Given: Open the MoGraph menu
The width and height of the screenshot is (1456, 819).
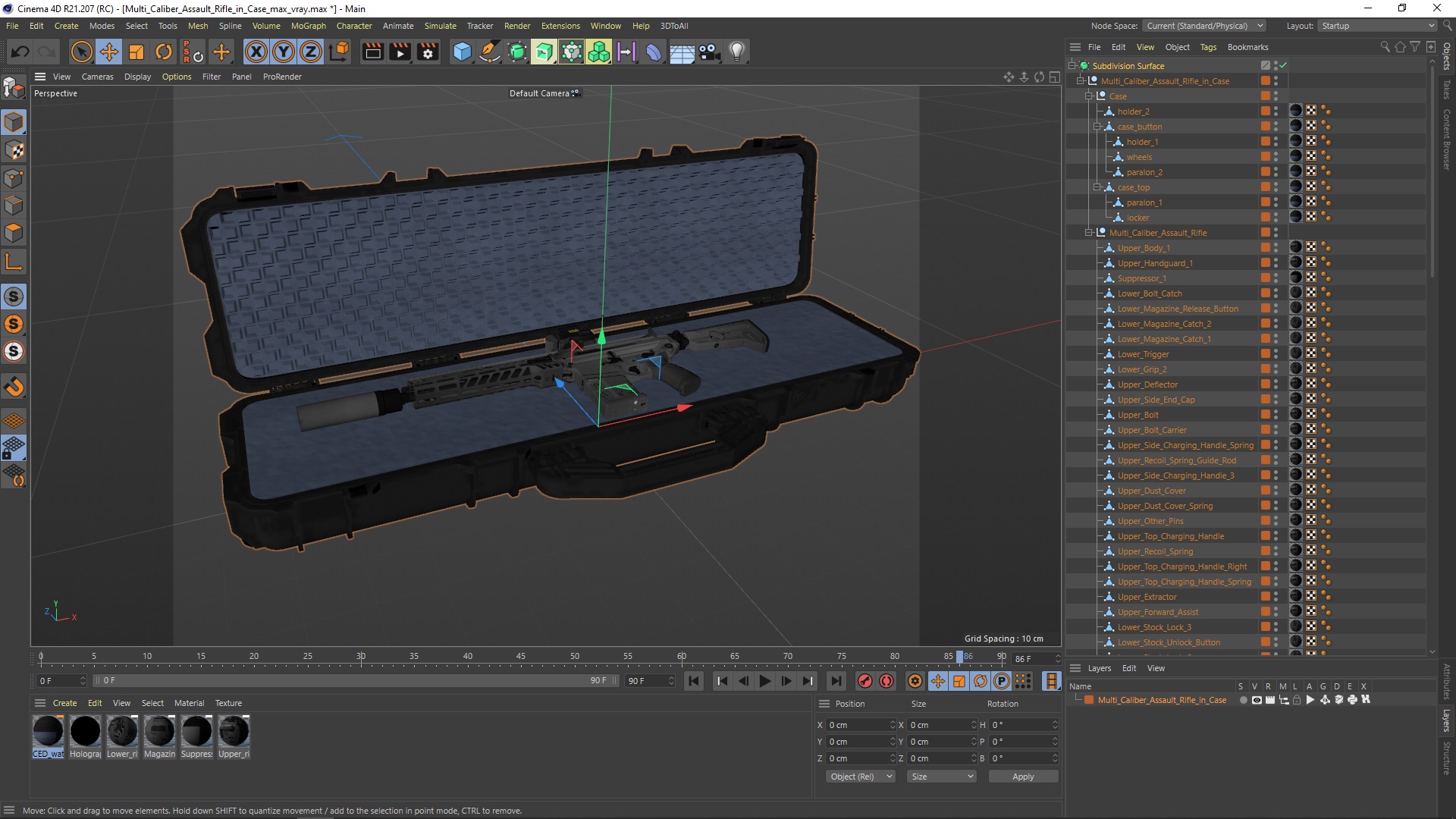Looking at the screenshot, I should (x=308, y=26).
